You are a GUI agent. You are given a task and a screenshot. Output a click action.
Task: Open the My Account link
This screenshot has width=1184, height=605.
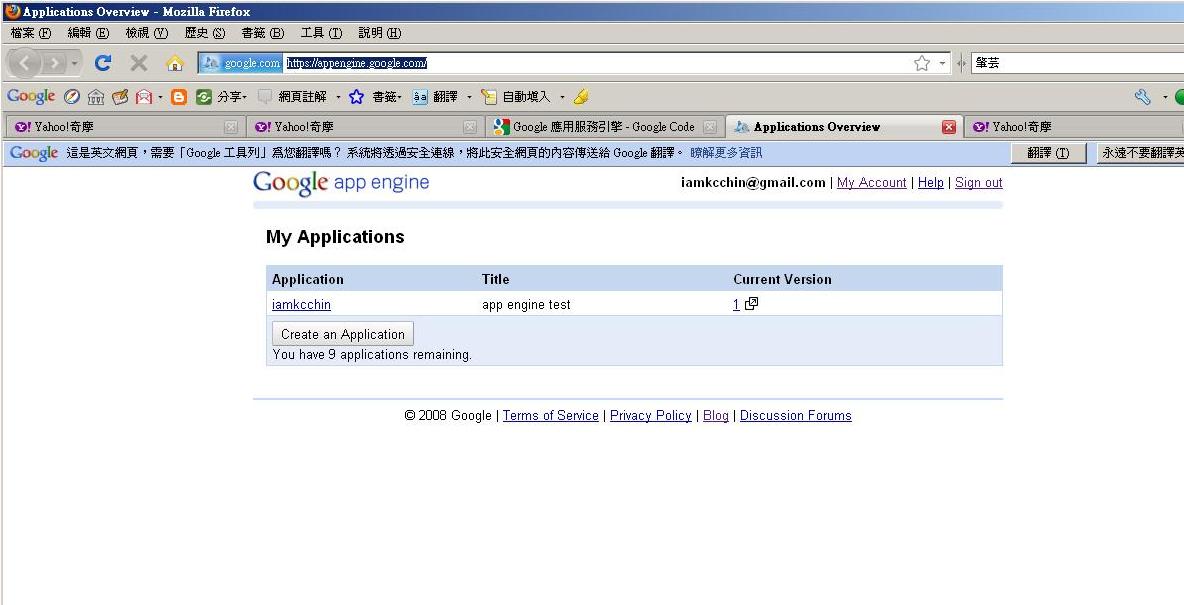point(871,183)
